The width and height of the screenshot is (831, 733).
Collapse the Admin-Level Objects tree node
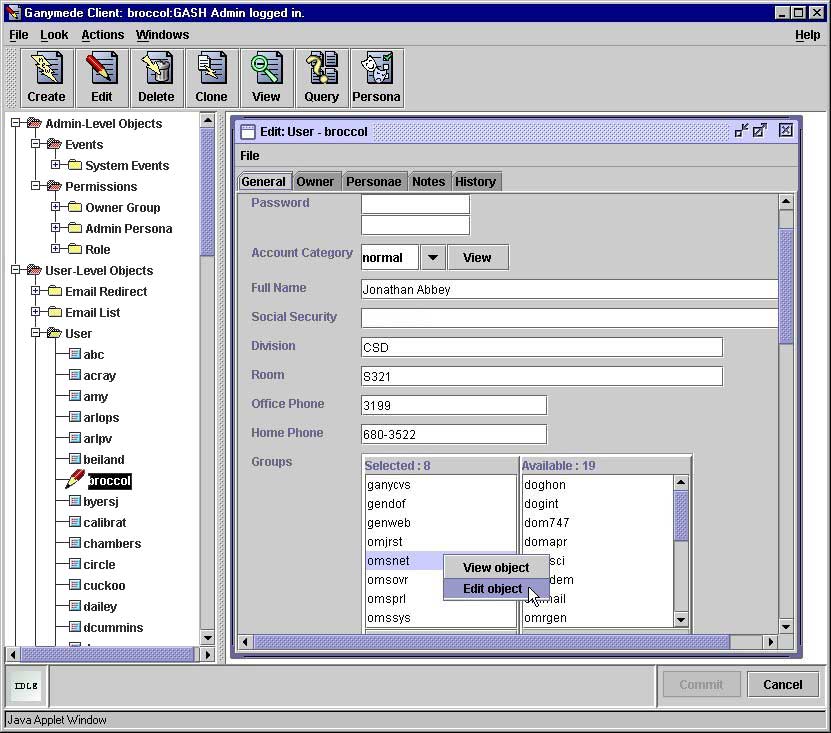[16, 124]
